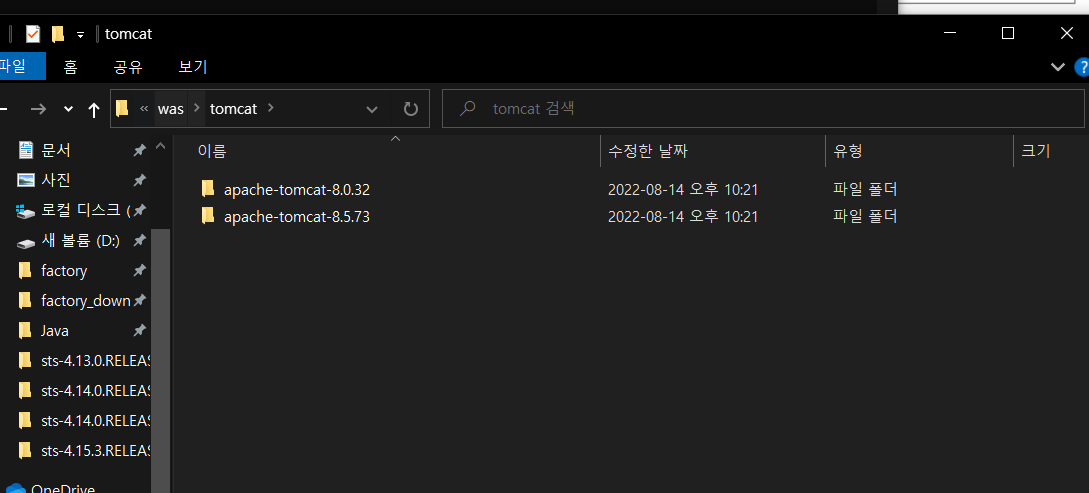Open the Java quick access folder
The width and height of the screenshot is (1089, 493).
(x=55, y=331)
